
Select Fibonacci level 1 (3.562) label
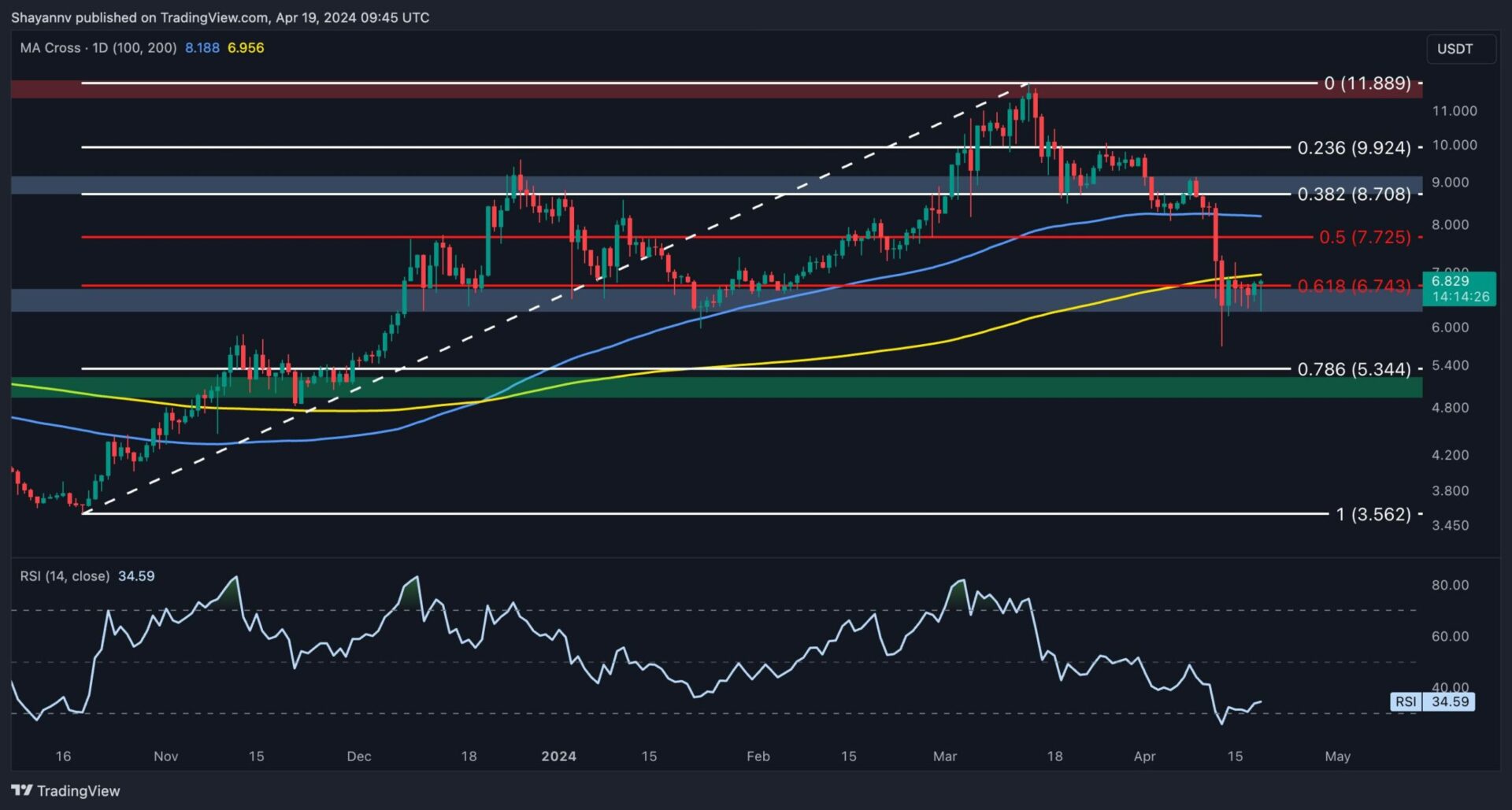tap(1373, 514)
